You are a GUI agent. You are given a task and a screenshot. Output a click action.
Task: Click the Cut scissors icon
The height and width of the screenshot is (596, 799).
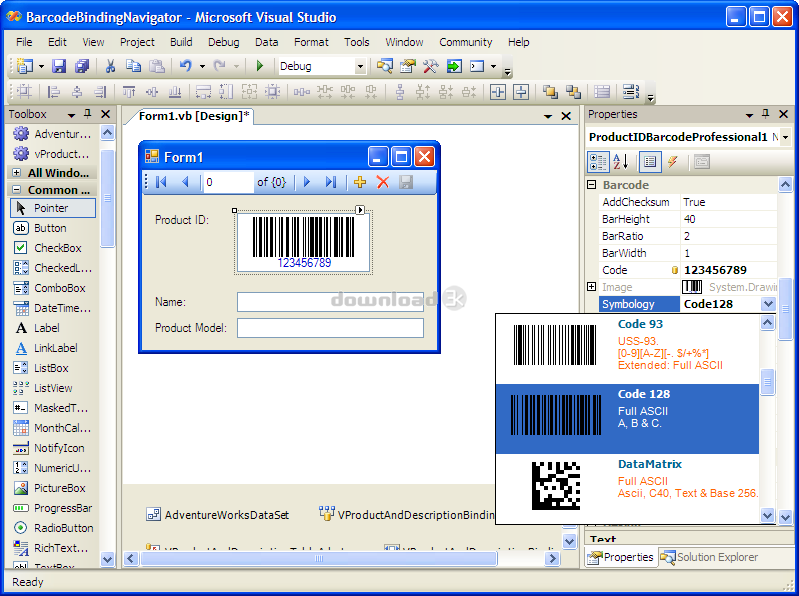[110, 66]
